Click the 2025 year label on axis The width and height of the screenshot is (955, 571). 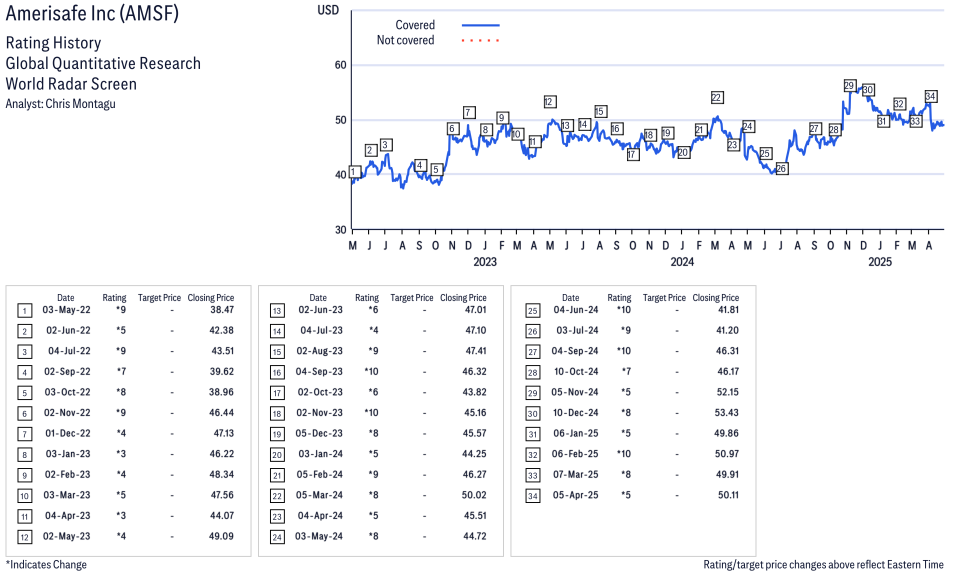tap(880, 262)
